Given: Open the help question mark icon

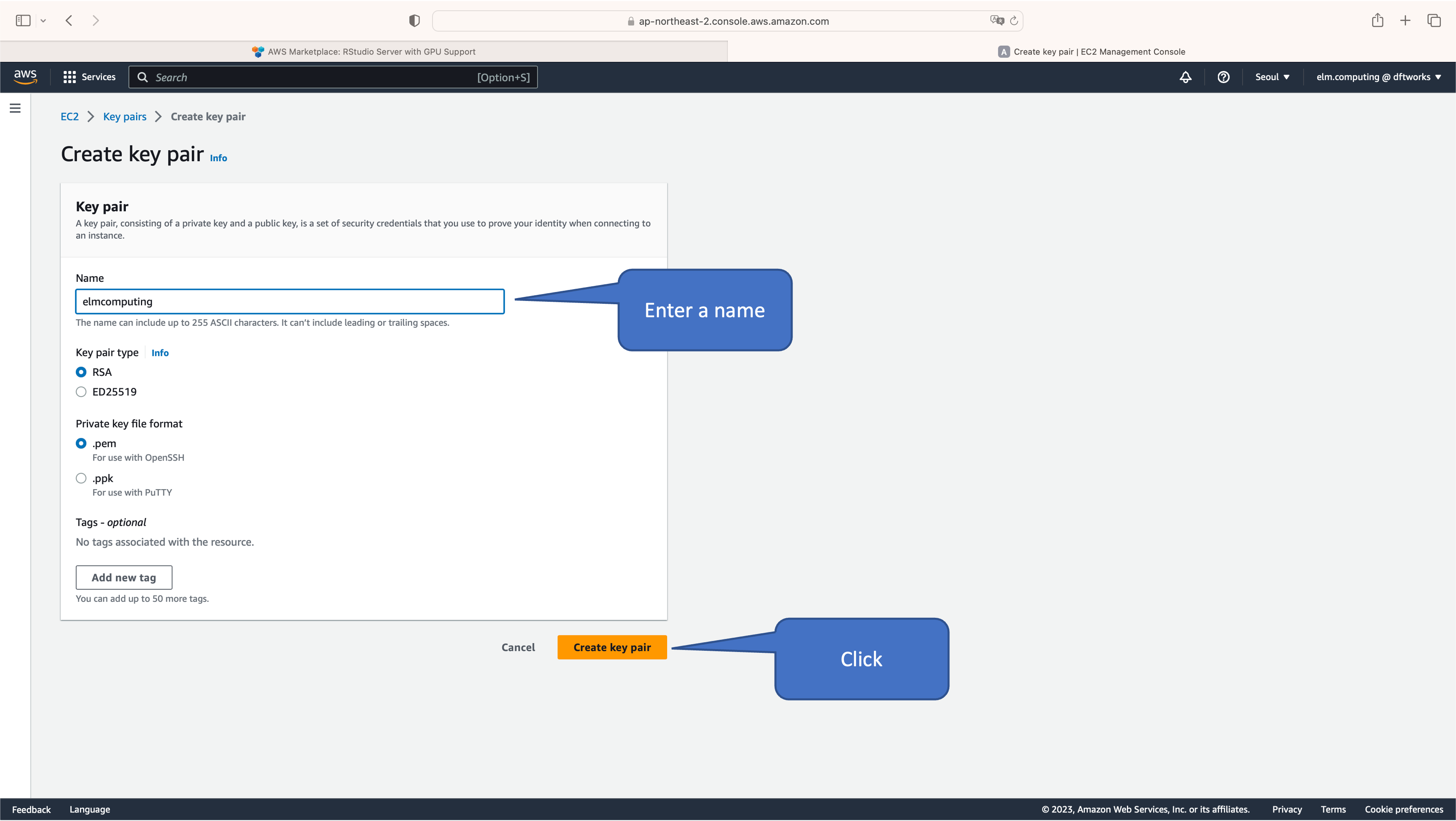Looking at the screenshot, I should click(x=1223, y=77).
